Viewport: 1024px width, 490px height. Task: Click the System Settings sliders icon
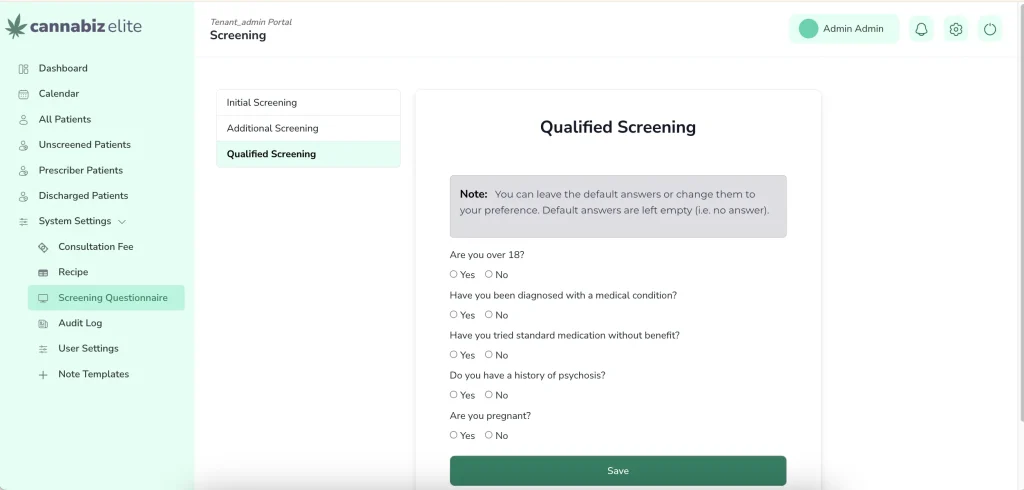click(x=24, y=221)
